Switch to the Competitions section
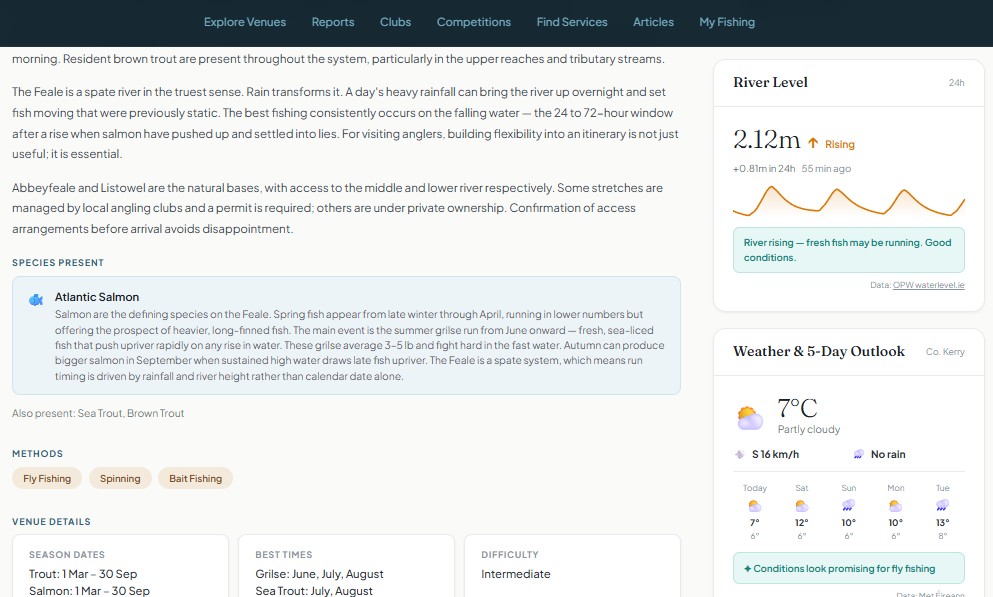The height and width of the screenshot is (597, 993). pos(473,22)
